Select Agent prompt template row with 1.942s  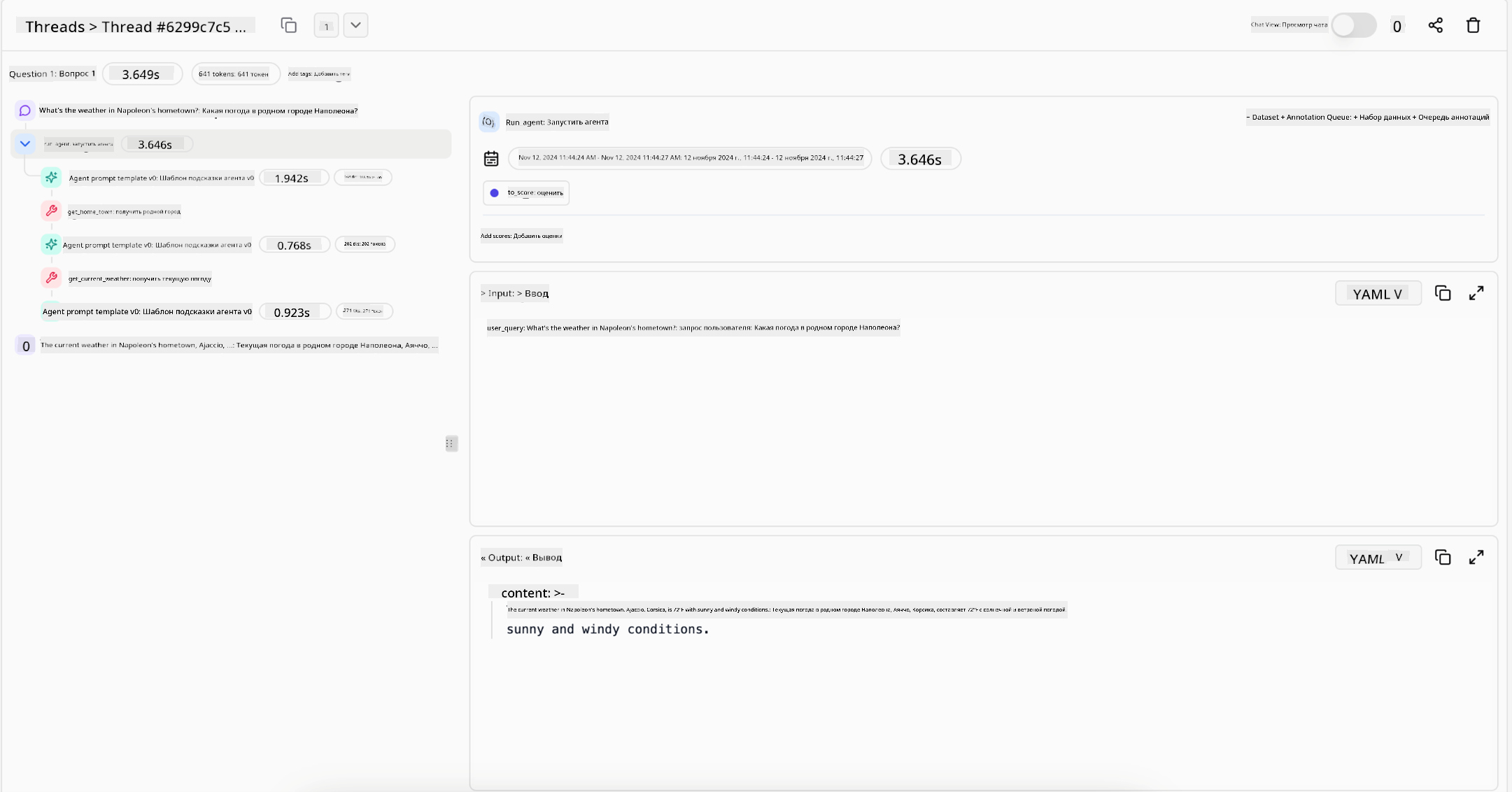(x=162, y=178)
